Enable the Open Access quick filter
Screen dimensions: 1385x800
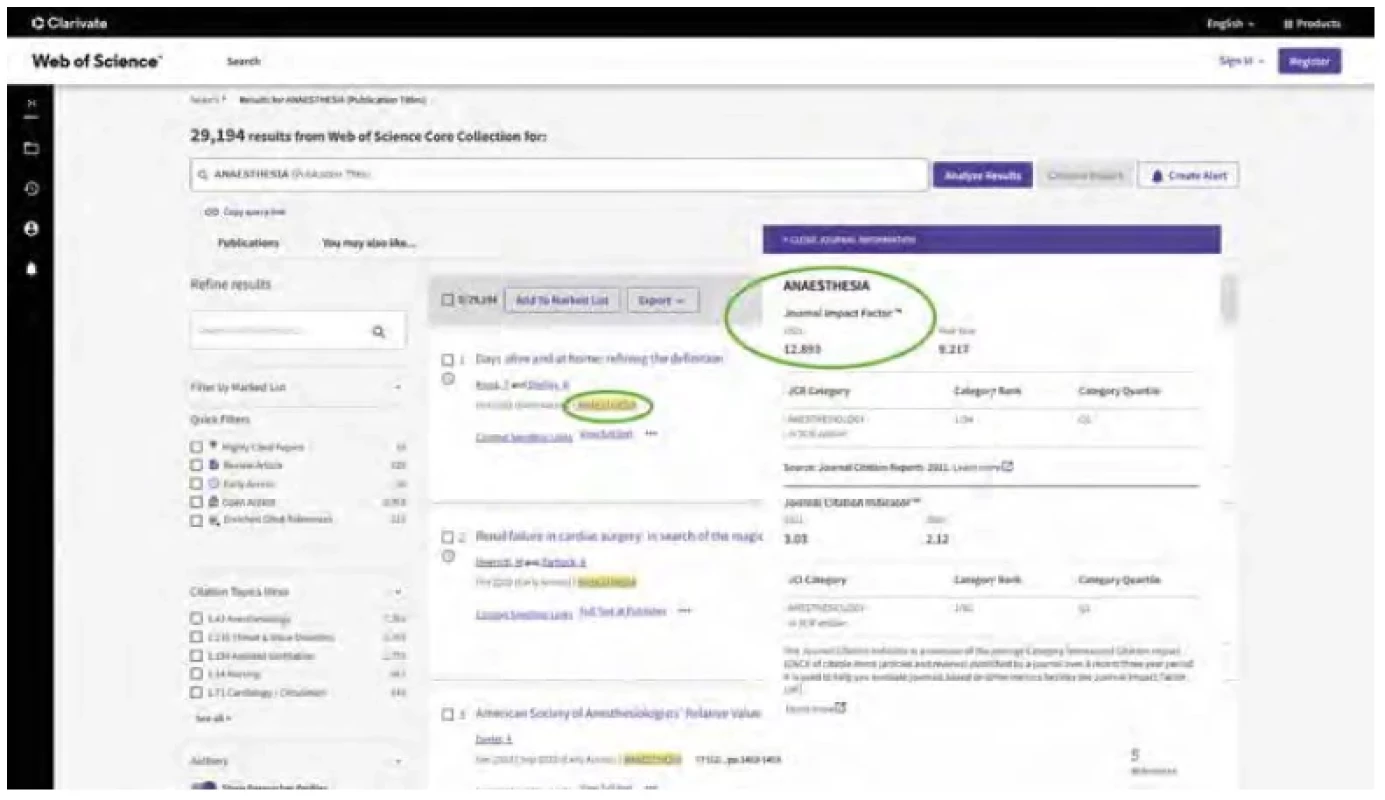[197, 501]
